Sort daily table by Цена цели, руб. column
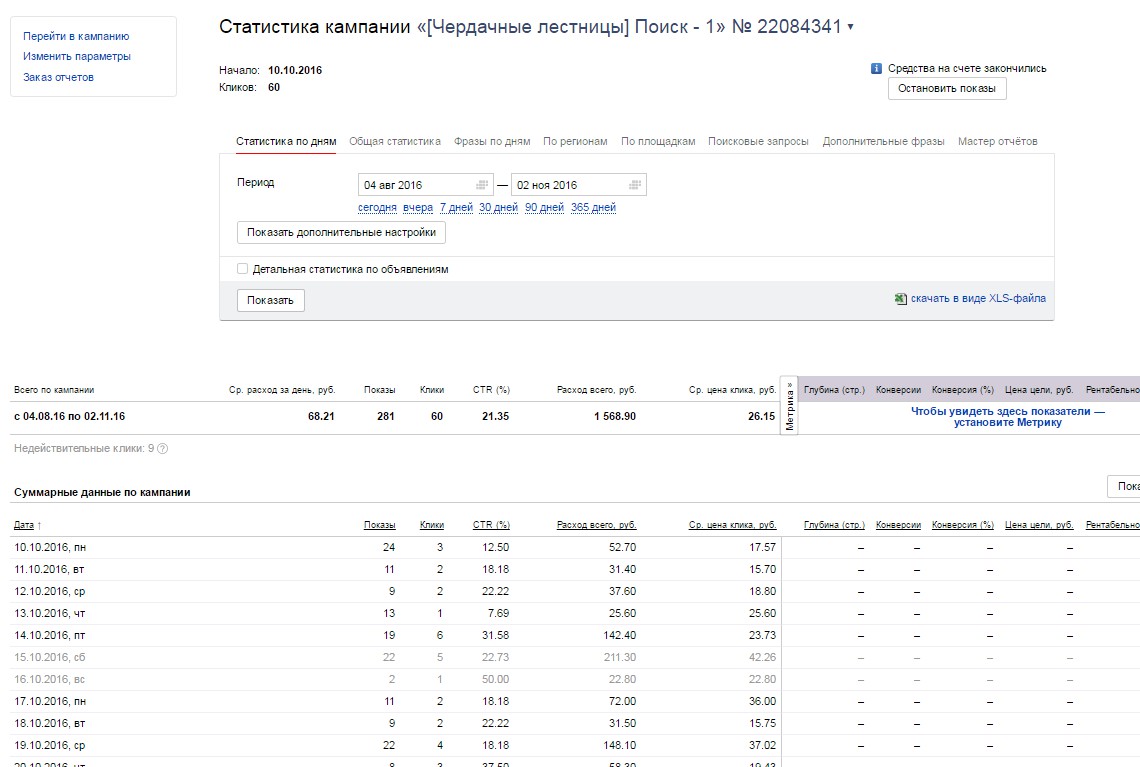Viewport: 1140px width, 767px height. pos(1040,525)
